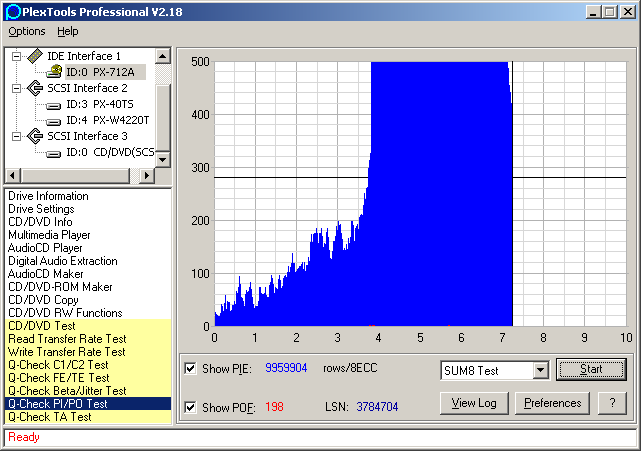Open Drive Settings
The width and height of the screenshot is (641, 451).
coord(41,209)
